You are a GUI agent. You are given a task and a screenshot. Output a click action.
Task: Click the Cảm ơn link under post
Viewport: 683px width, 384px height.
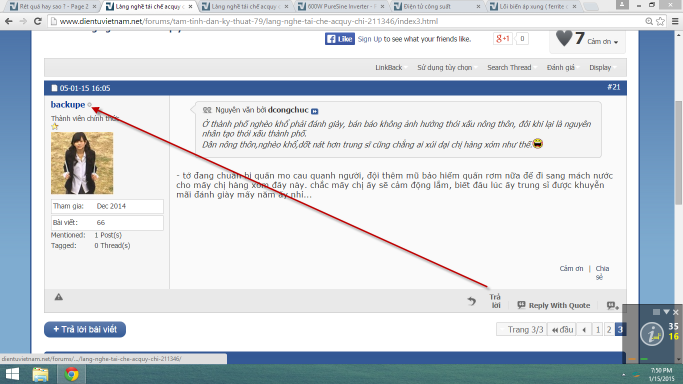tap(571, 269)
